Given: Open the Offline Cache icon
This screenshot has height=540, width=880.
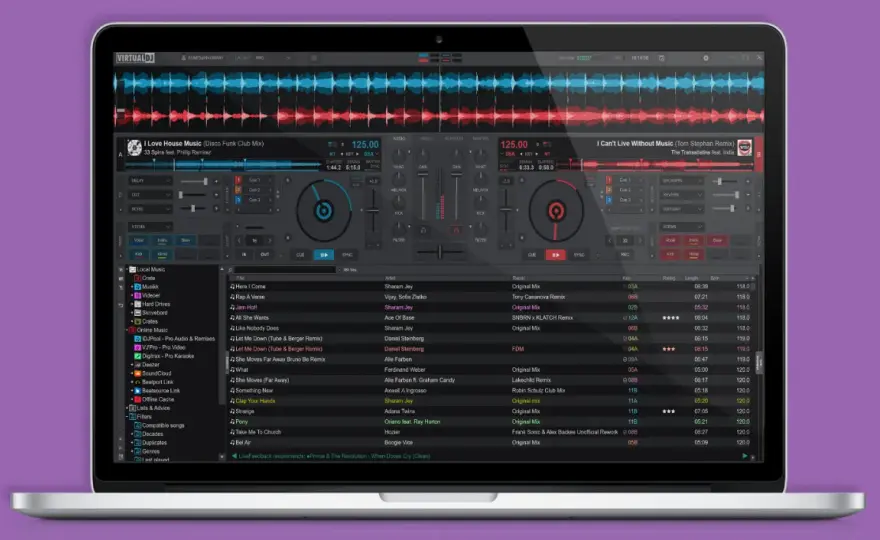Looking at the screenshot, I should [138, 400].
